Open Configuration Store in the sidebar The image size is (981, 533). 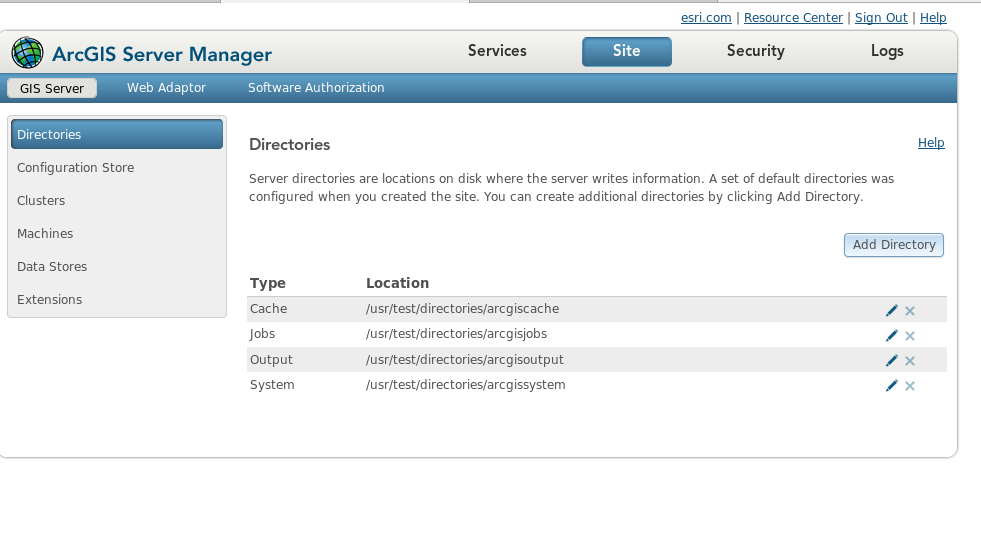(116, 167)
